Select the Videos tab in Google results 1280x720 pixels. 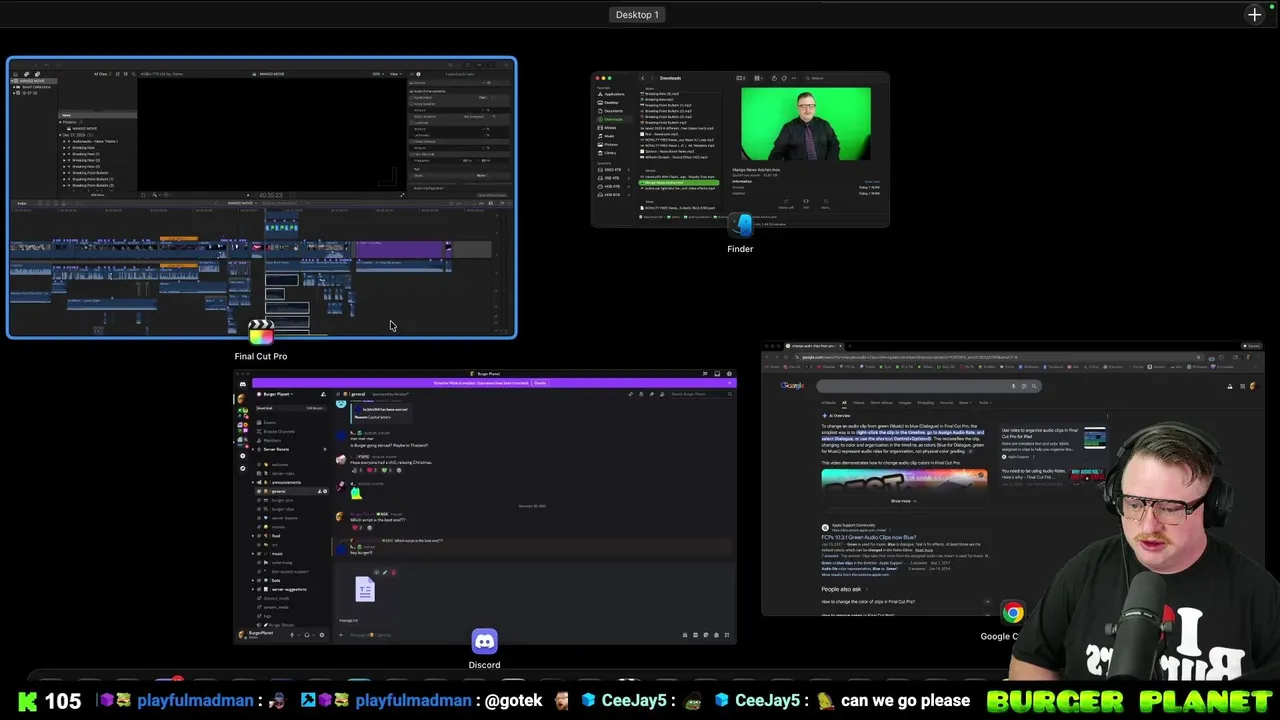858,403
